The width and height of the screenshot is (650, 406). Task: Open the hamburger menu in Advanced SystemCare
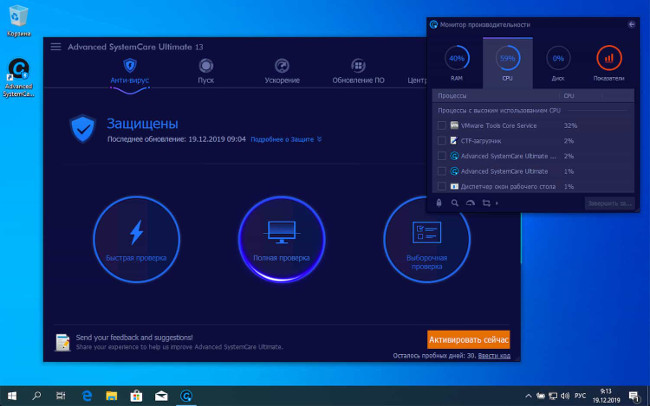click(x=56, y=47)
